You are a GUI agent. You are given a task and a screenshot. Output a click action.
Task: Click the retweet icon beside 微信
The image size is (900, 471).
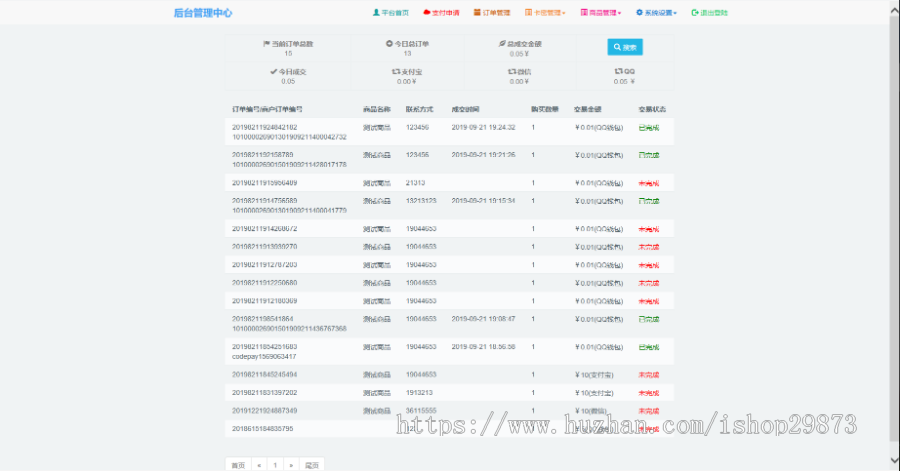pyautogui.click(x=512, y=72)
